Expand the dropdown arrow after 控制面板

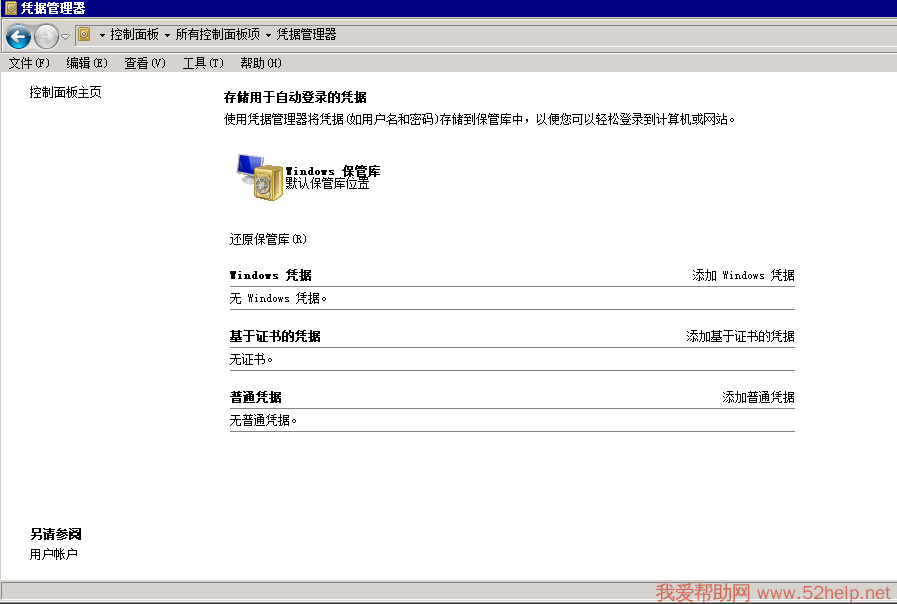167,35
